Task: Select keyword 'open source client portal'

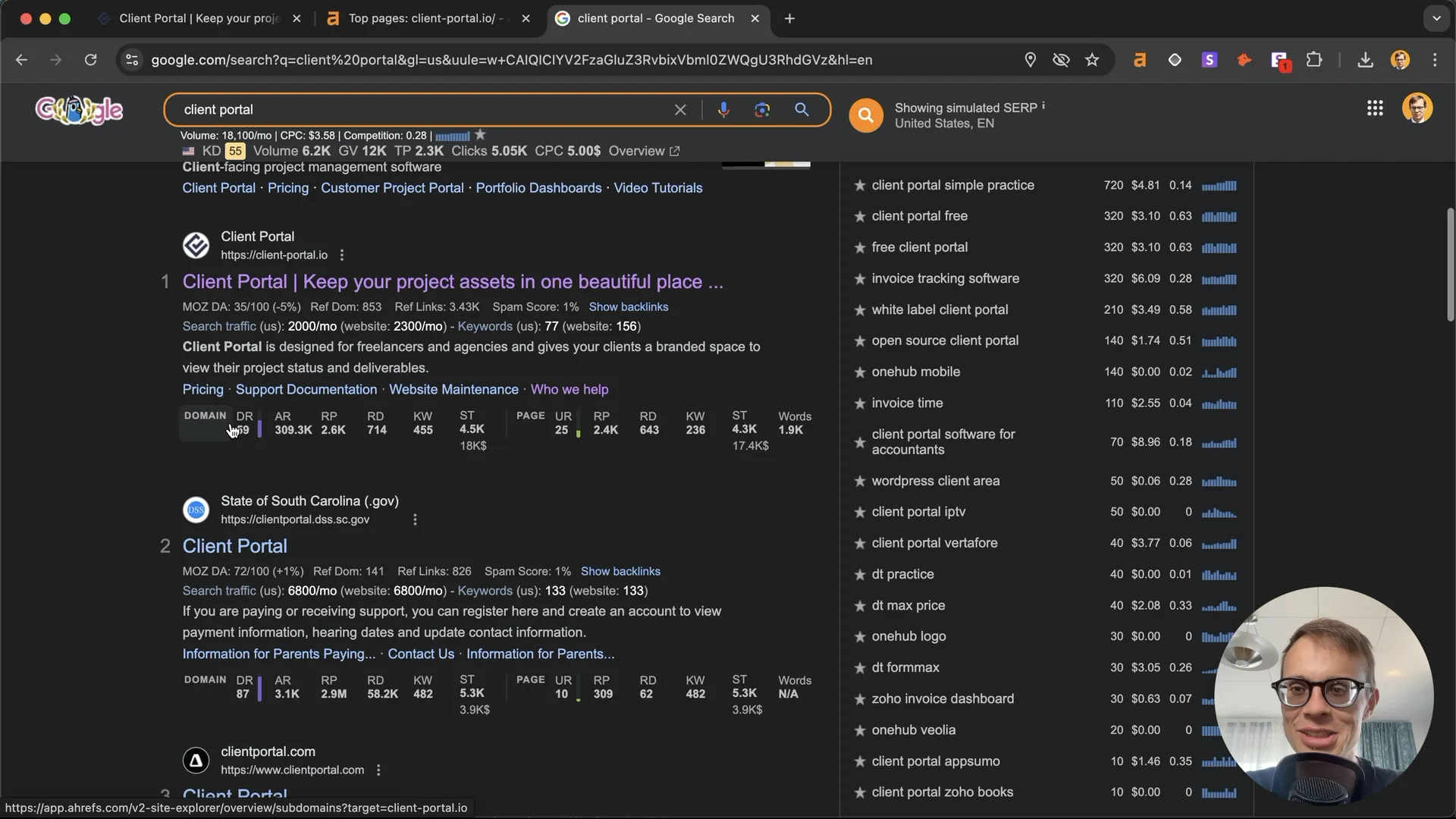Action: pos(945,341)
